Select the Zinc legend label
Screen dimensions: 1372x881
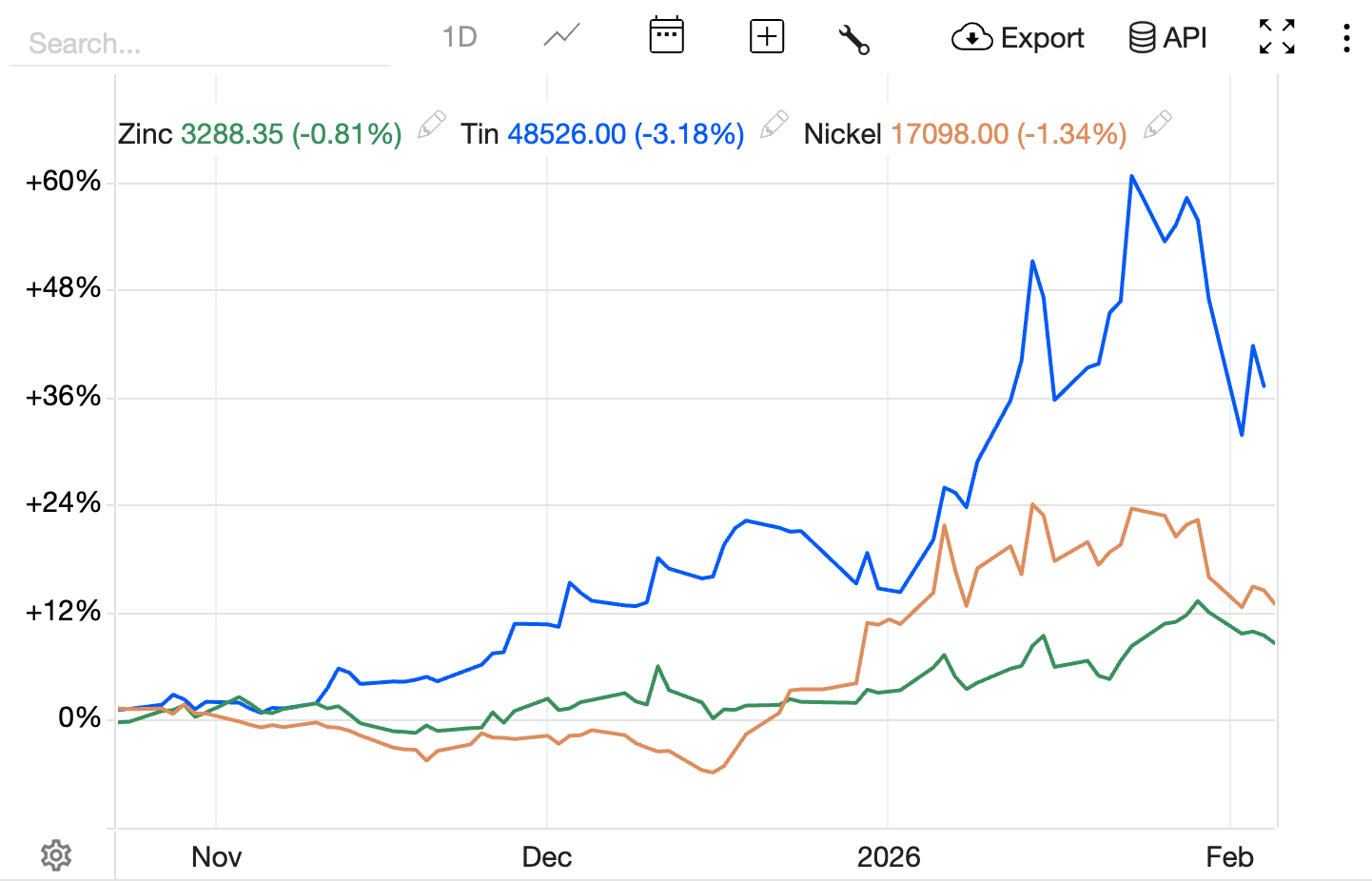(146, 134)
